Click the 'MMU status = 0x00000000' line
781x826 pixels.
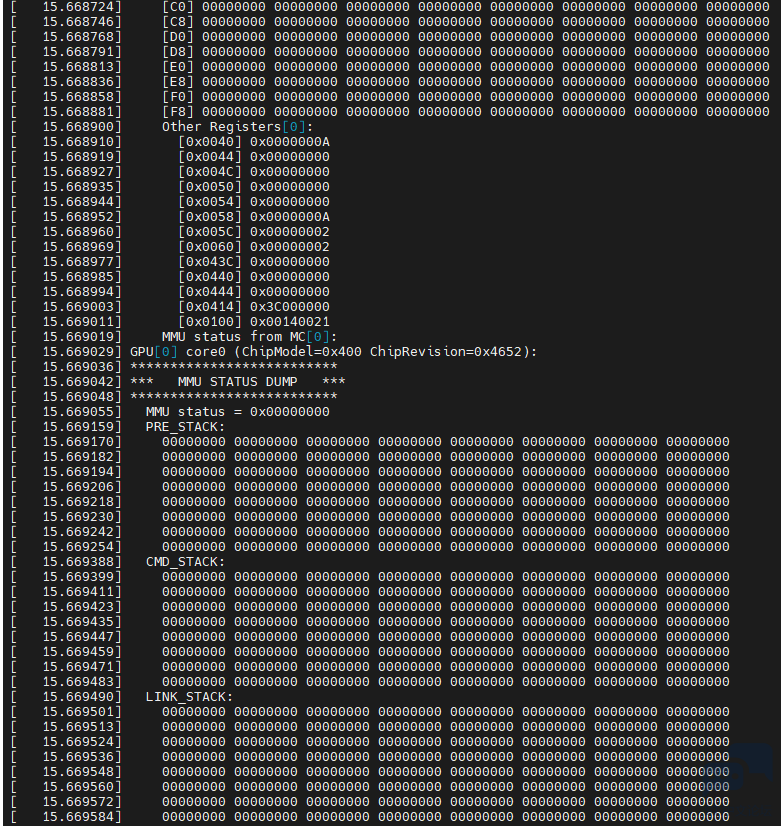238,412
